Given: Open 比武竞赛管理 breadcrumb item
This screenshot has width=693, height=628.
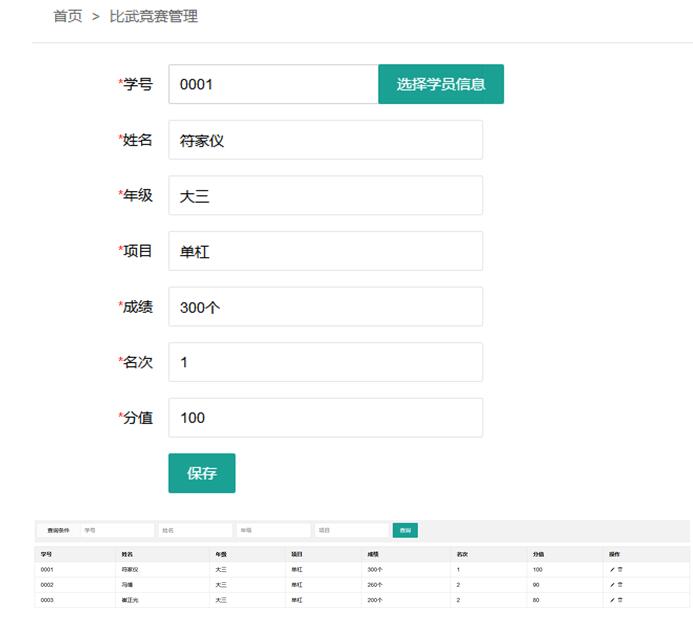Looking at the screenshot, I should pos(153,16).
